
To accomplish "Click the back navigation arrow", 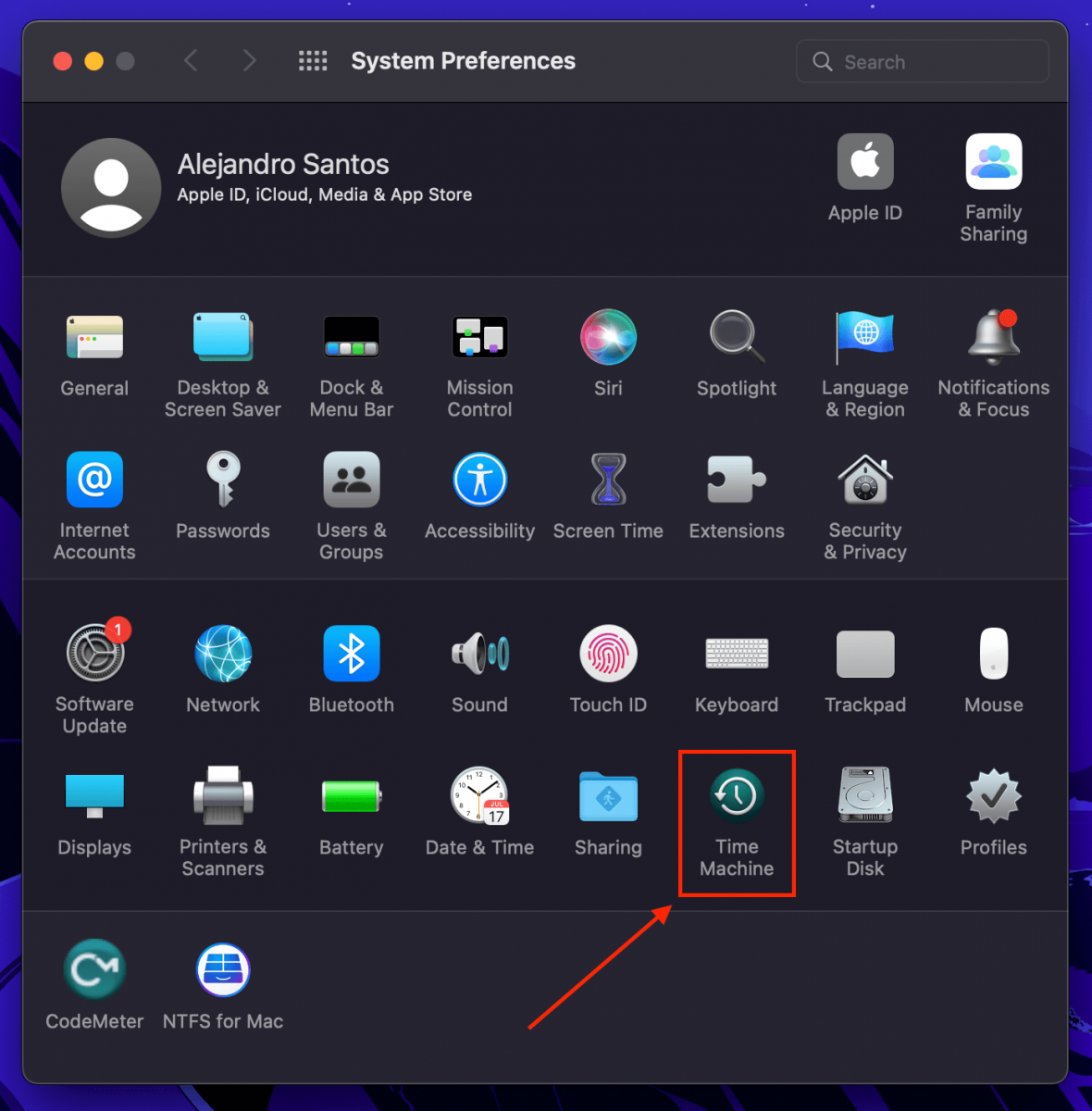I will [192, 60].
